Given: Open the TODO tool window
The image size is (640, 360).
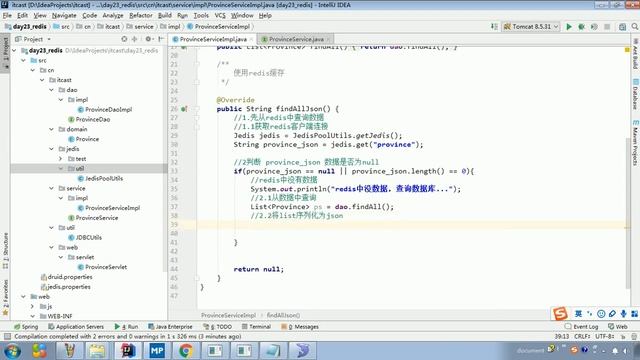Looking at the screenshot, I should click(218, 327).
